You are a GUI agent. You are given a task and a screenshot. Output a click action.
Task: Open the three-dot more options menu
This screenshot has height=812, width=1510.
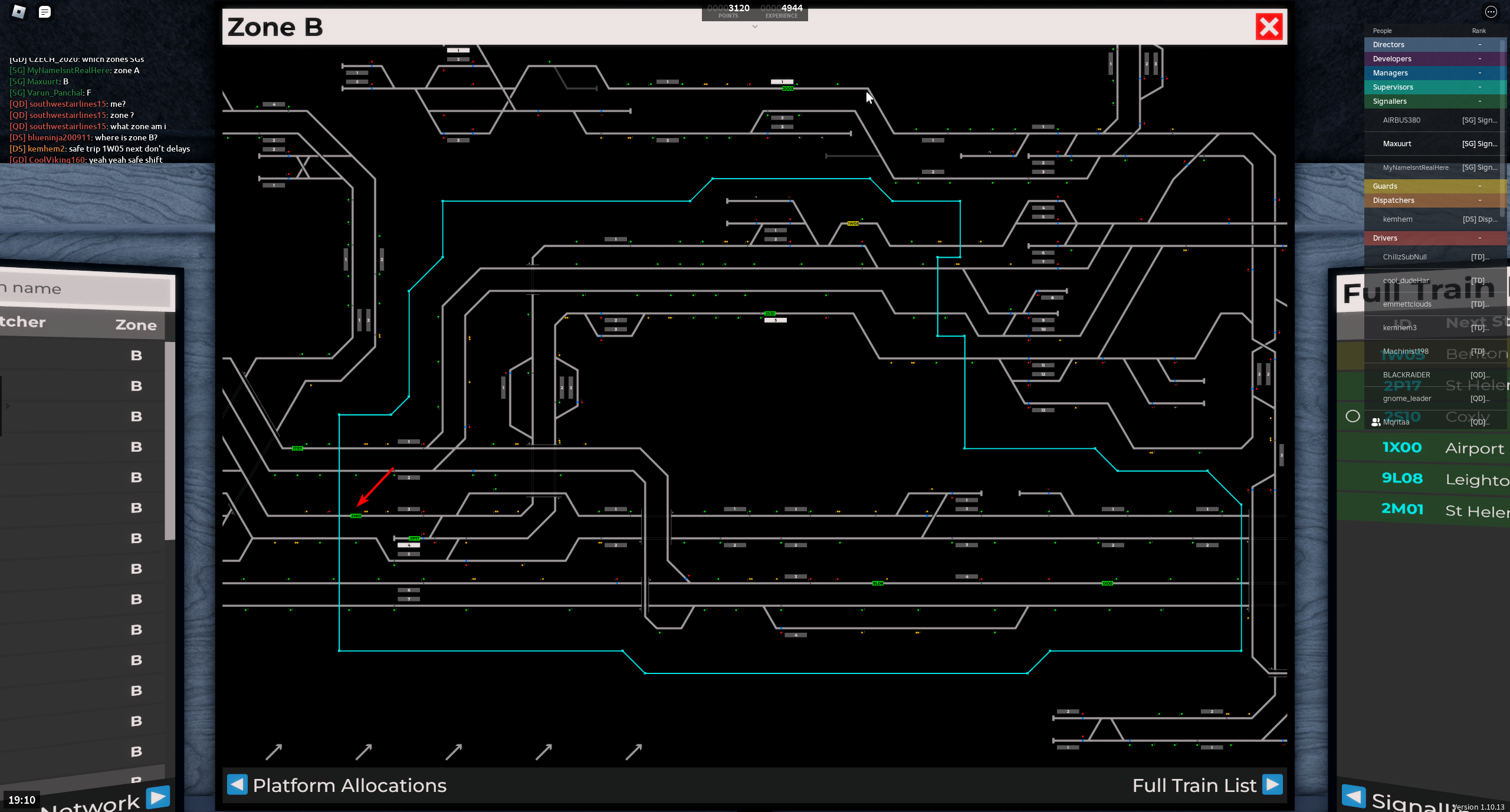[1491, 12]
